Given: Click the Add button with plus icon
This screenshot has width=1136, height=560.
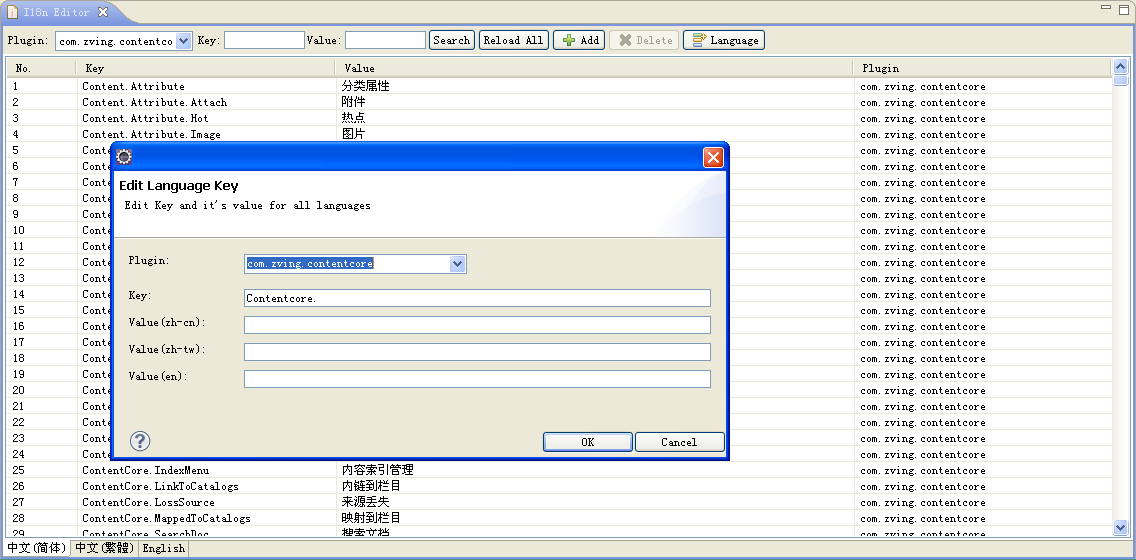Looking at the screenshot, I should pos(579,40).
